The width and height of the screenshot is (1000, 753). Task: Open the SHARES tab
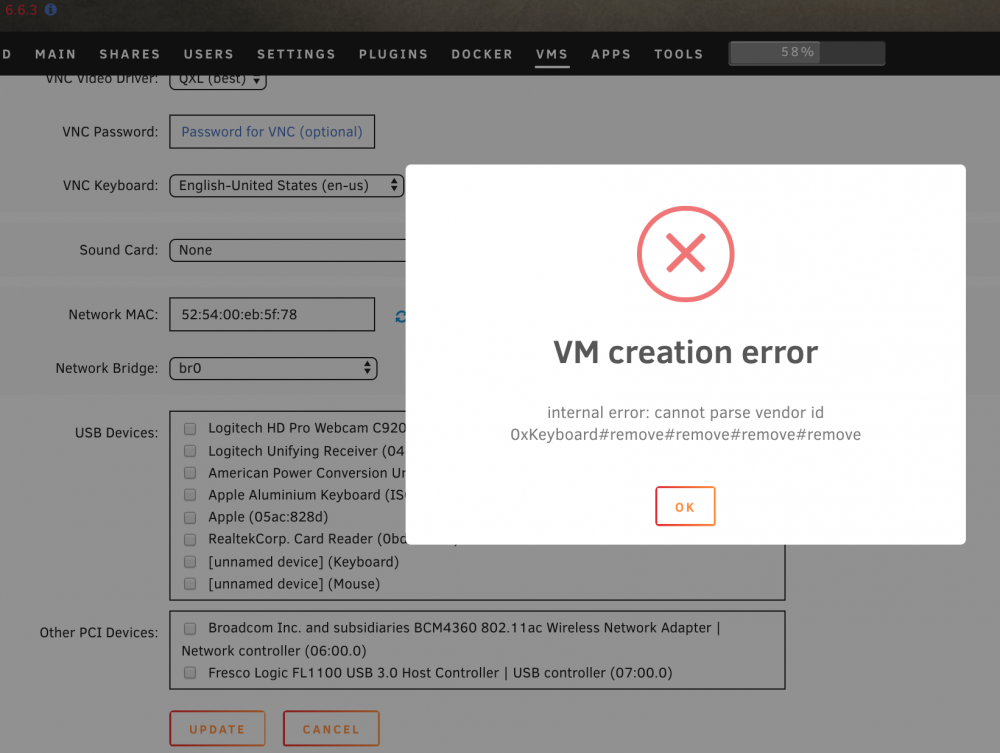(x=129, y=54)
